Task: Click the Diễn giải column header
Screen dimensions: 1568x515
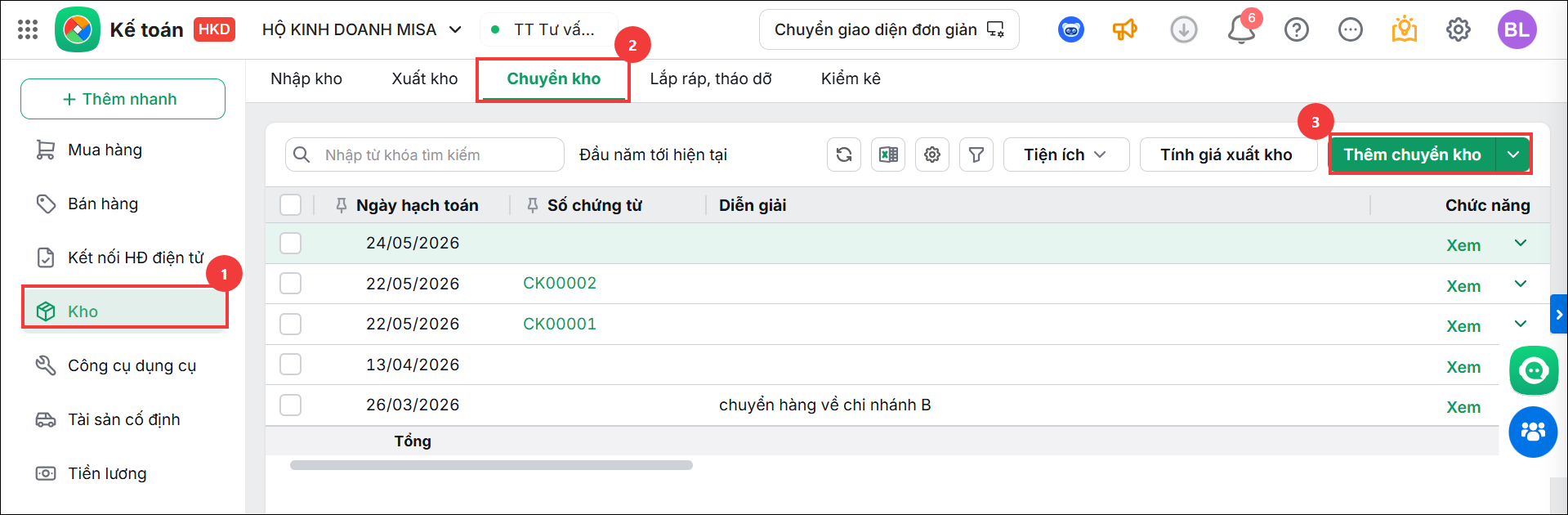Action: pyautogui.click(x=753, y=206)
